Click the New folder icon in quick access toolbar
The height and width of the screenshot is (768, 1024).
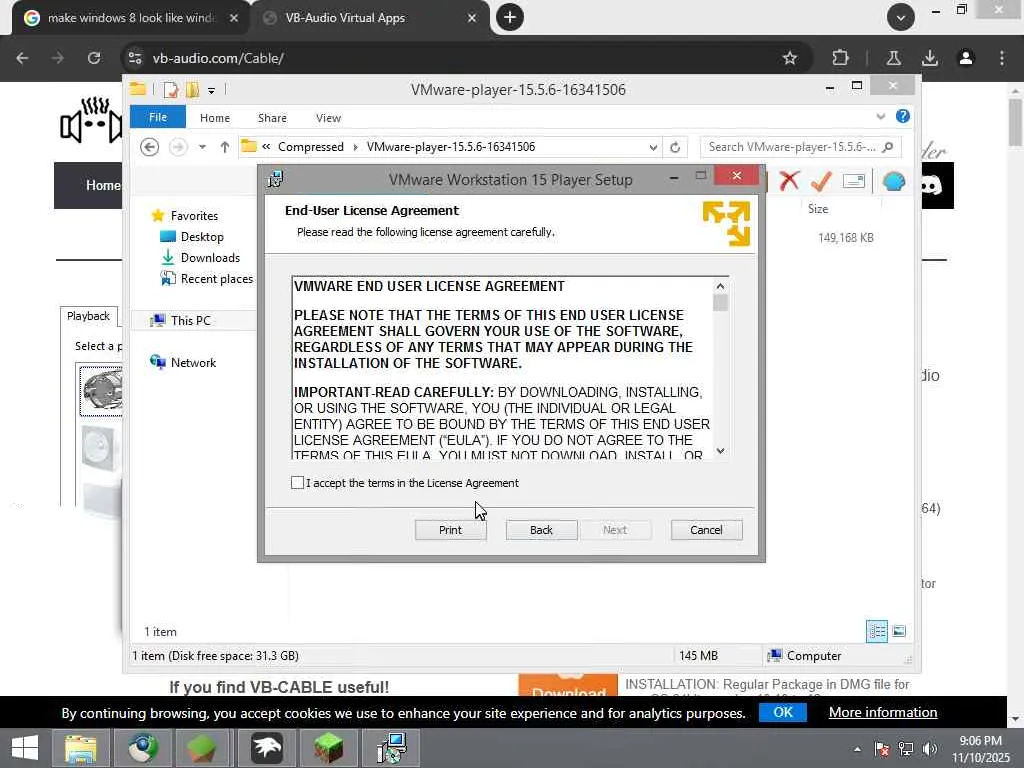[192, 89]
